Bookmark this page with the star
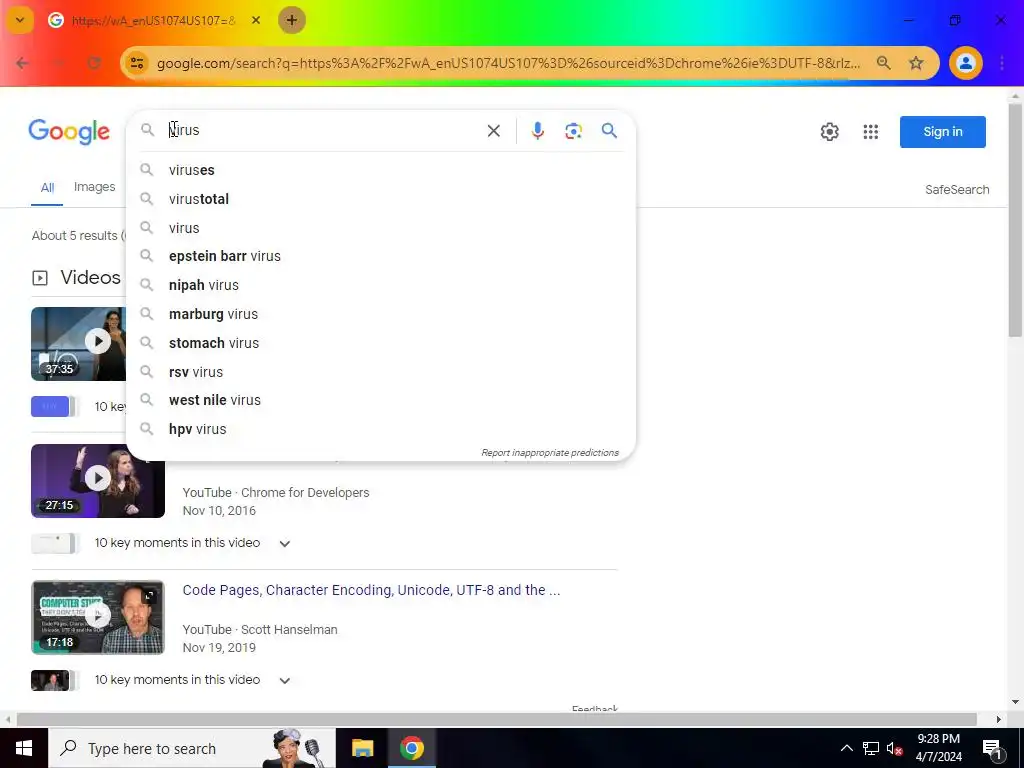Screen dimensions: 1024x768 [x=916, y=63]
